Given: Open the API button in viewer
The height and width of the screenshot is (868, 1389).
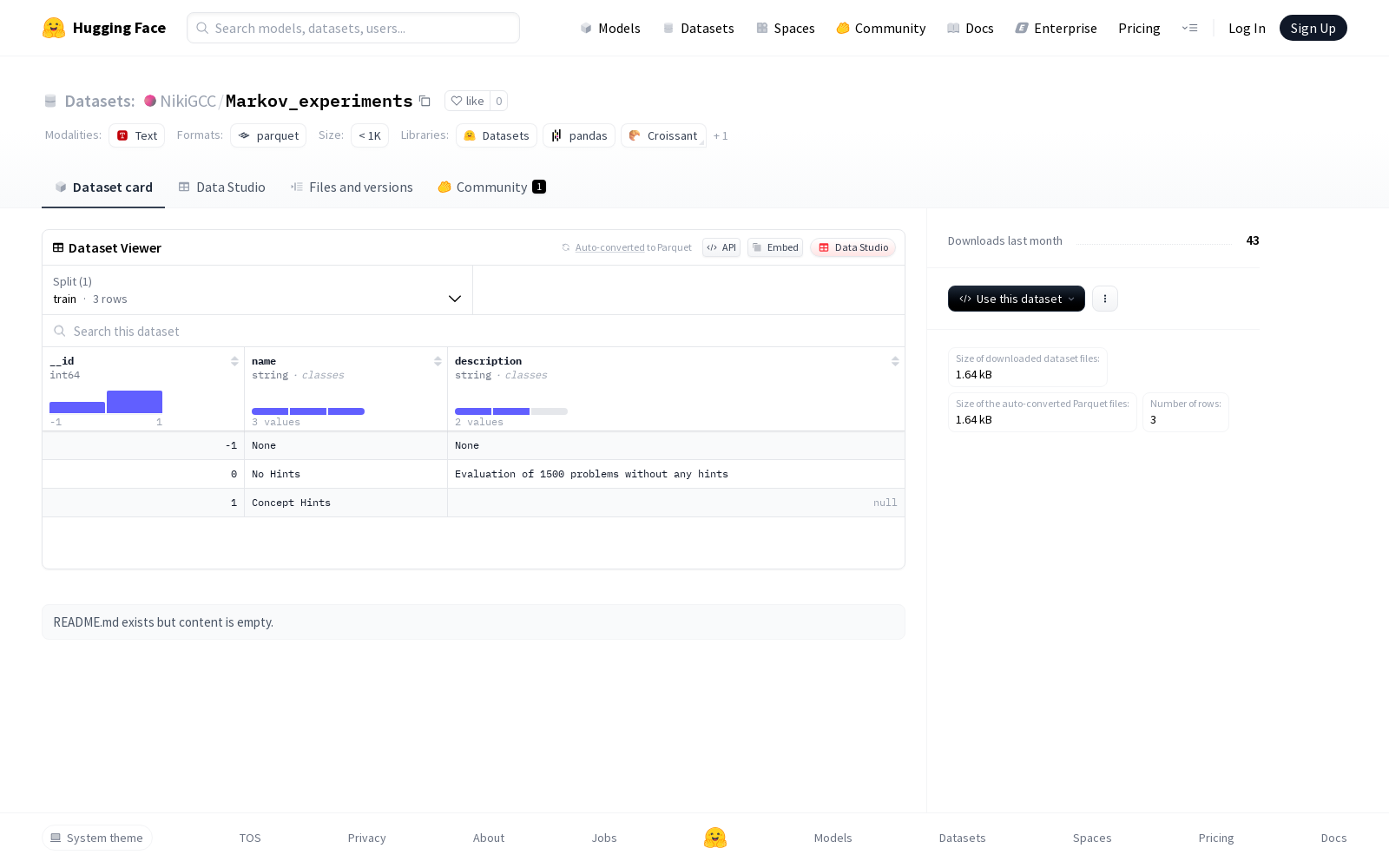Looking at the screenshot, I should 721,247.
